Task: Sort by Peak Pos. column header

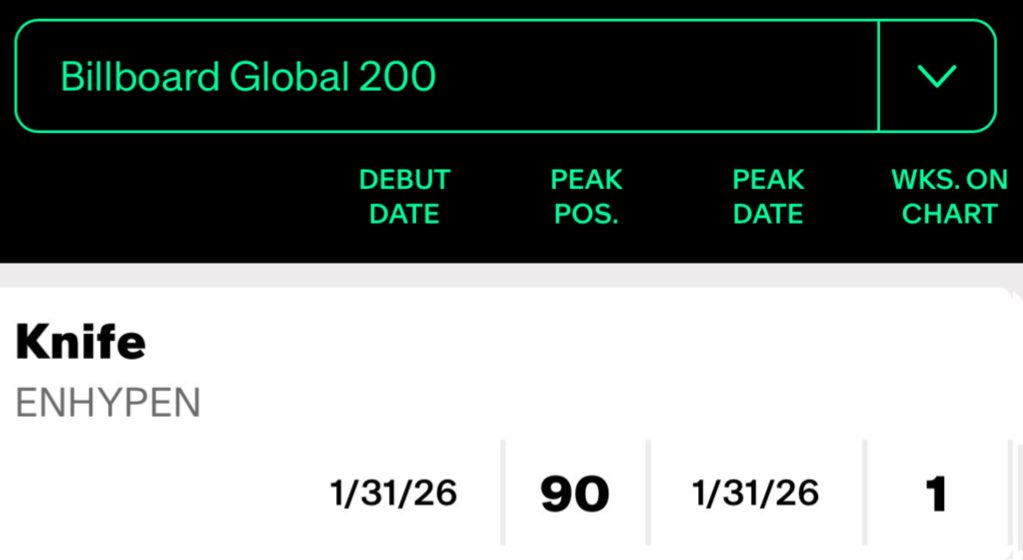Action: (586, 197)
